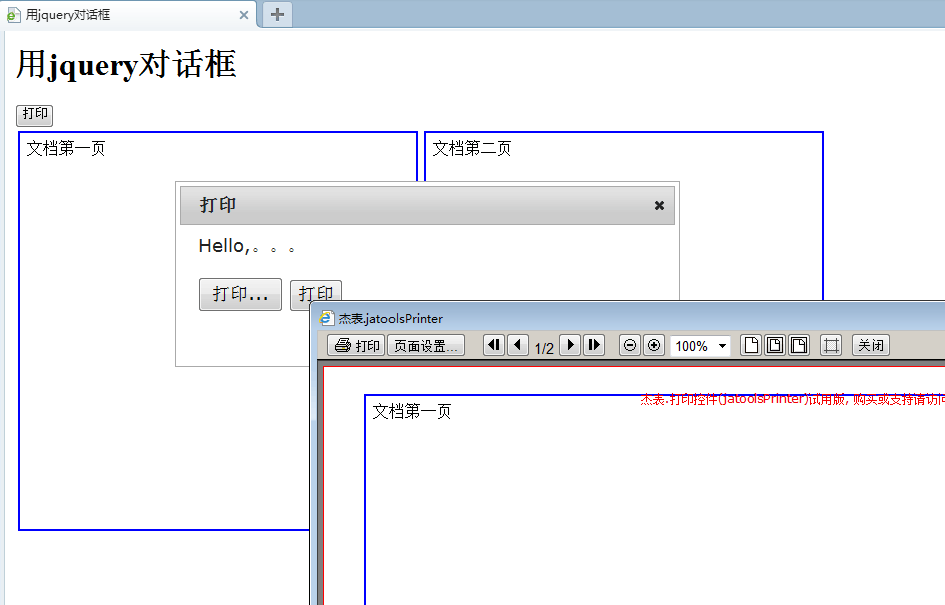
Task: Click 打印 in jatoolsPrinter toolbar
Action: (356, 345)
